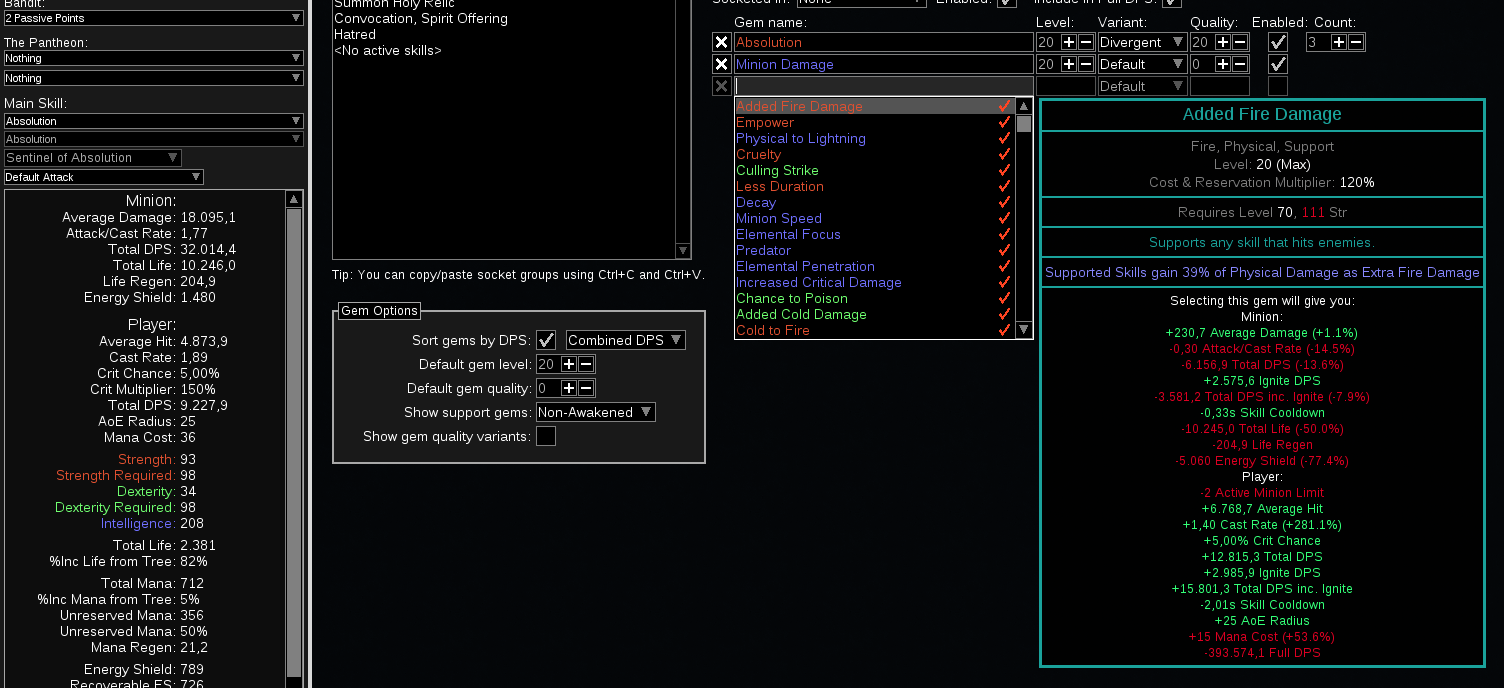Select Empower from the gem list

pyautogui.click(x=875, y=122)
